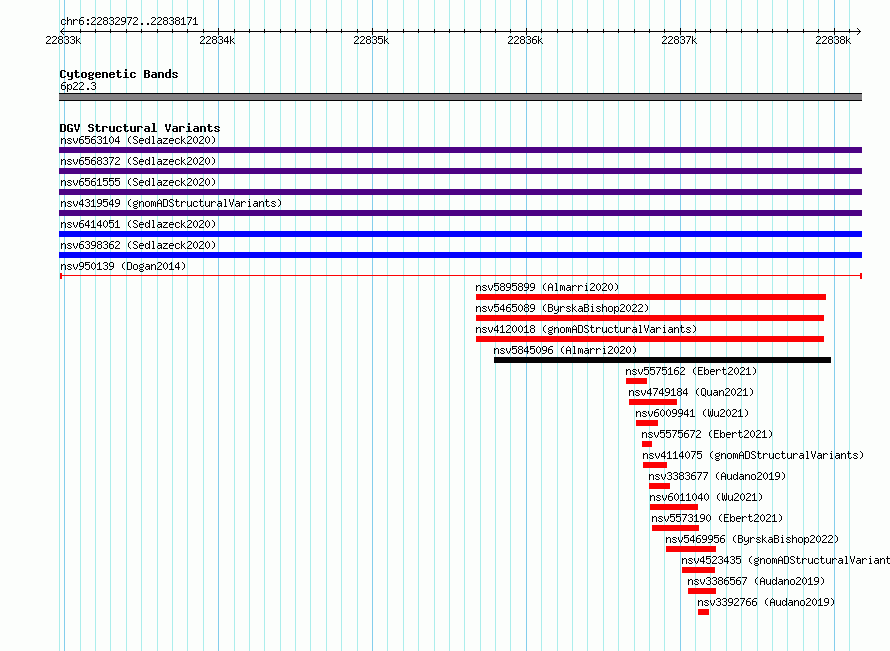Open the nsv6398362 (Sedlazeck2020) label

(138, 245)
